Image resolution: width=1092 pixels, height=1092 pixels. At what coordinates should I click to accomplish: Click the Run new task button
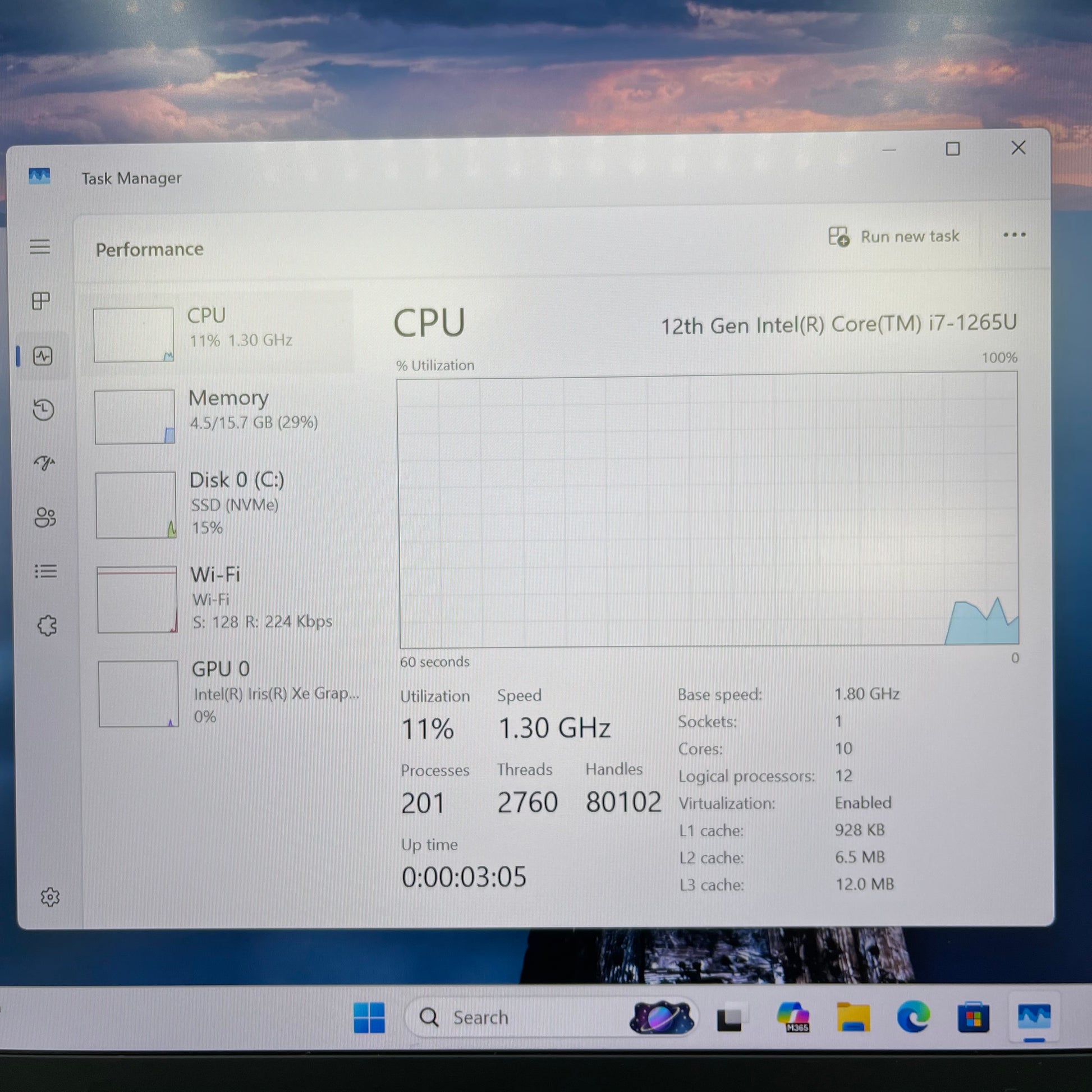click(x=894, y=236)
